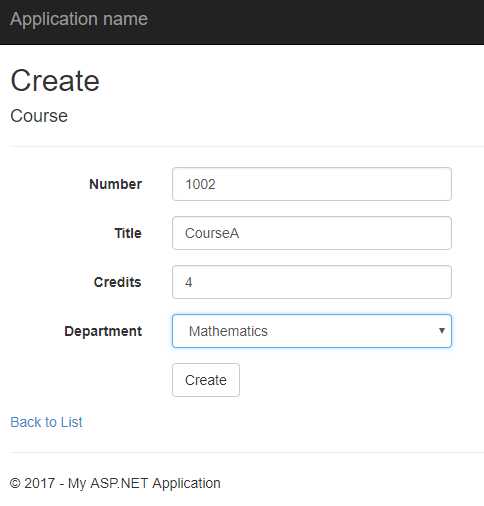Click the Department field label
484x506 pixels.
pos(103,331)
